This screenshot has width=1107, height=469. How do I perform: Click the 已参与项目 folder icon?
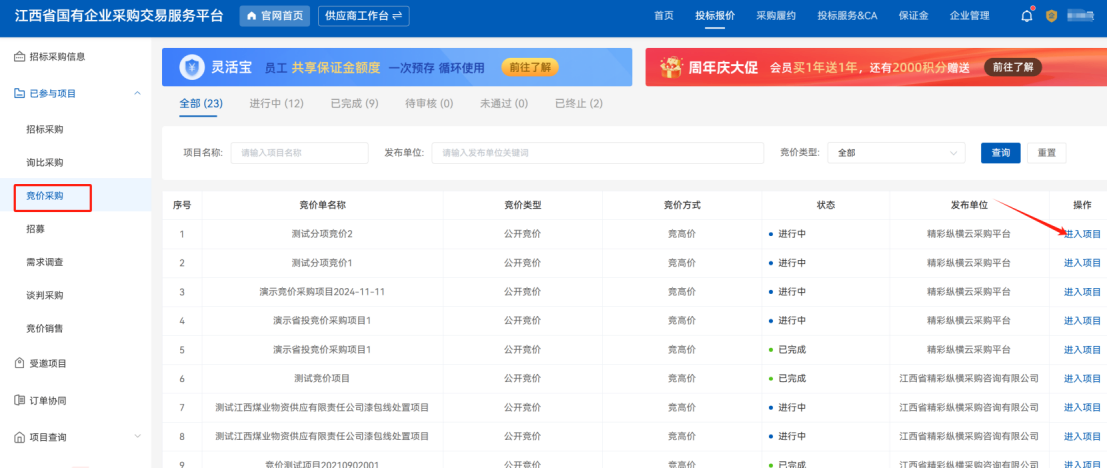click(x=20, y=93)
